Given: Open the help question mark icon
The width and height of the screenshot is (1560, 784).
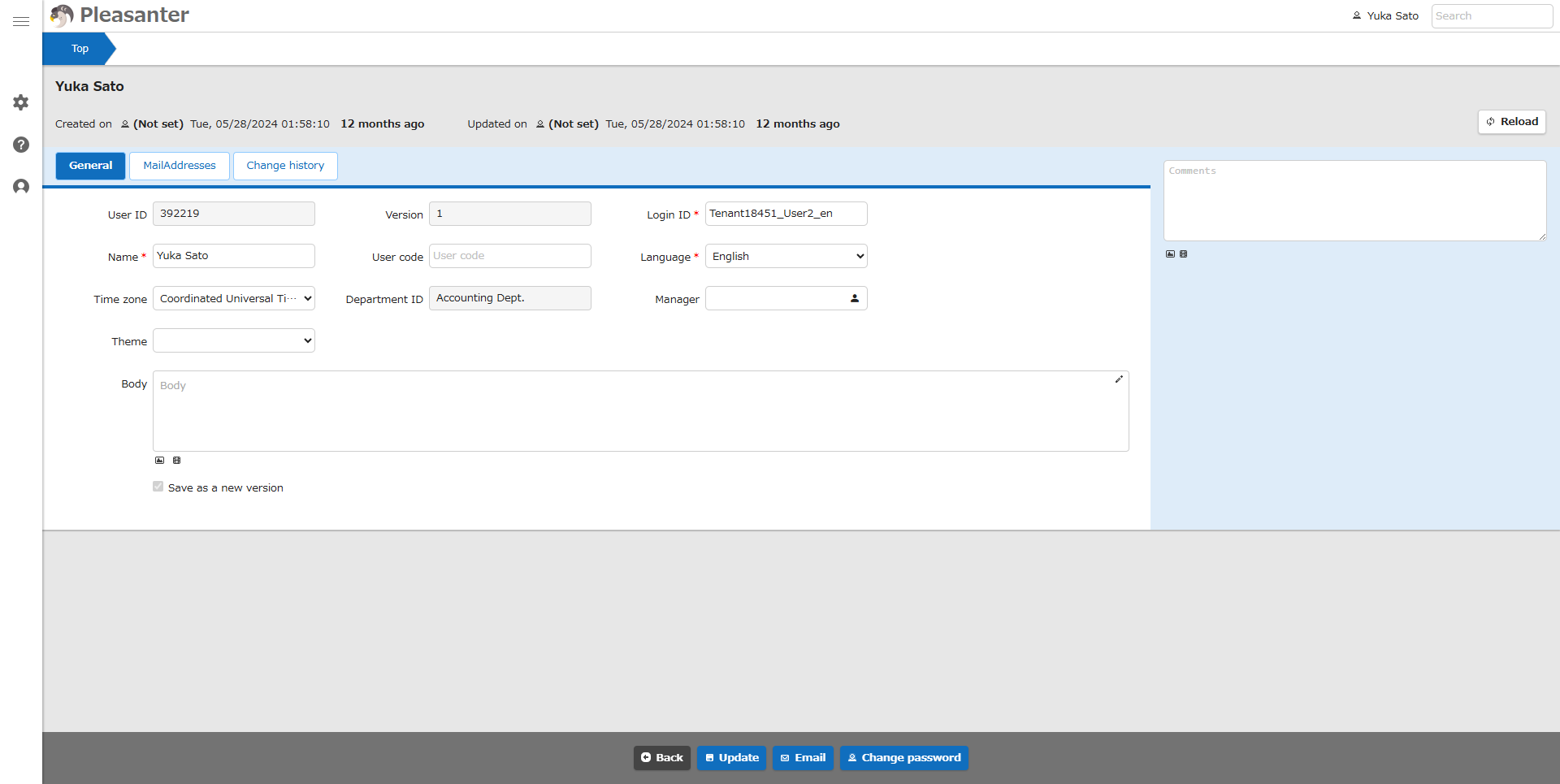Looking at the screenshot, I should [x=21, y=145].
